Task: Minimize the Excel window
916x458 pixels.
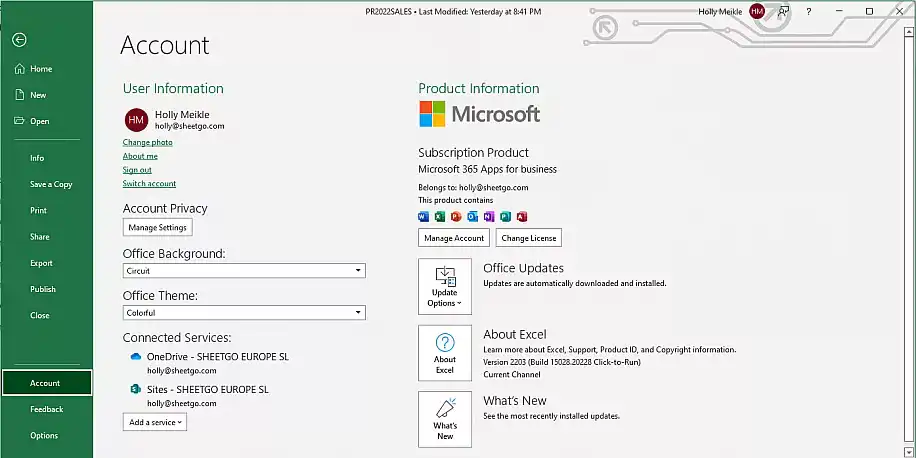Action: coord(839,11)
